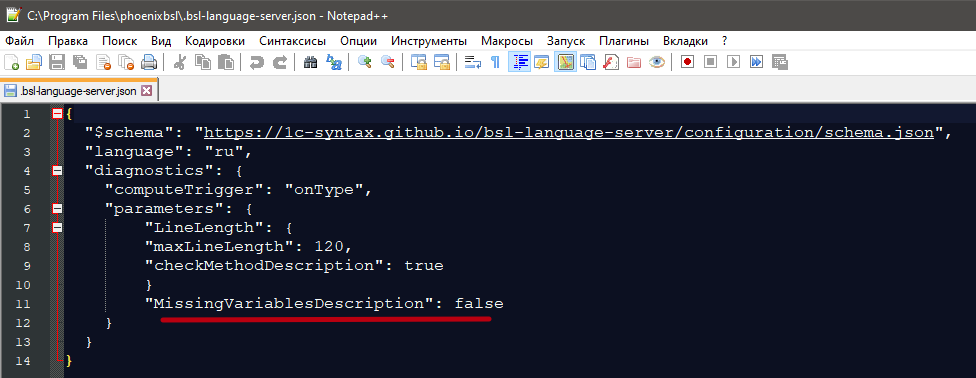The width and height of the screenshot is (976, 378).
Task: Start macro recording with the red dot
Action: click(687, 62)
